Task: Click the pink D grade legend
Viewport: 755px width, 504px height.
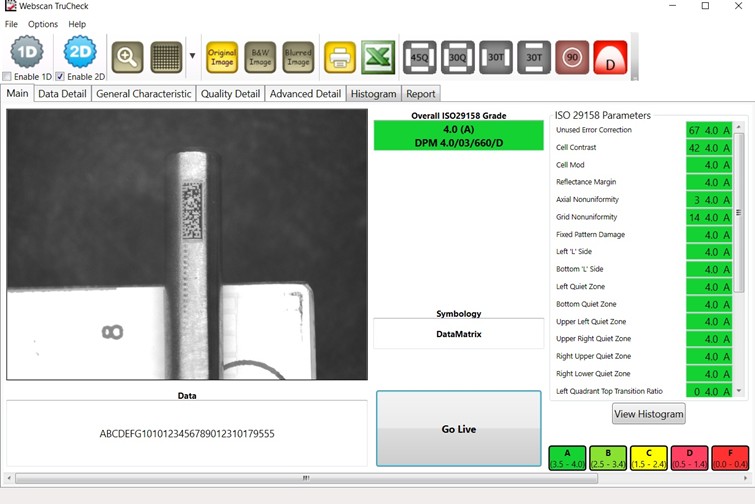Action: (x=689, y=458)
